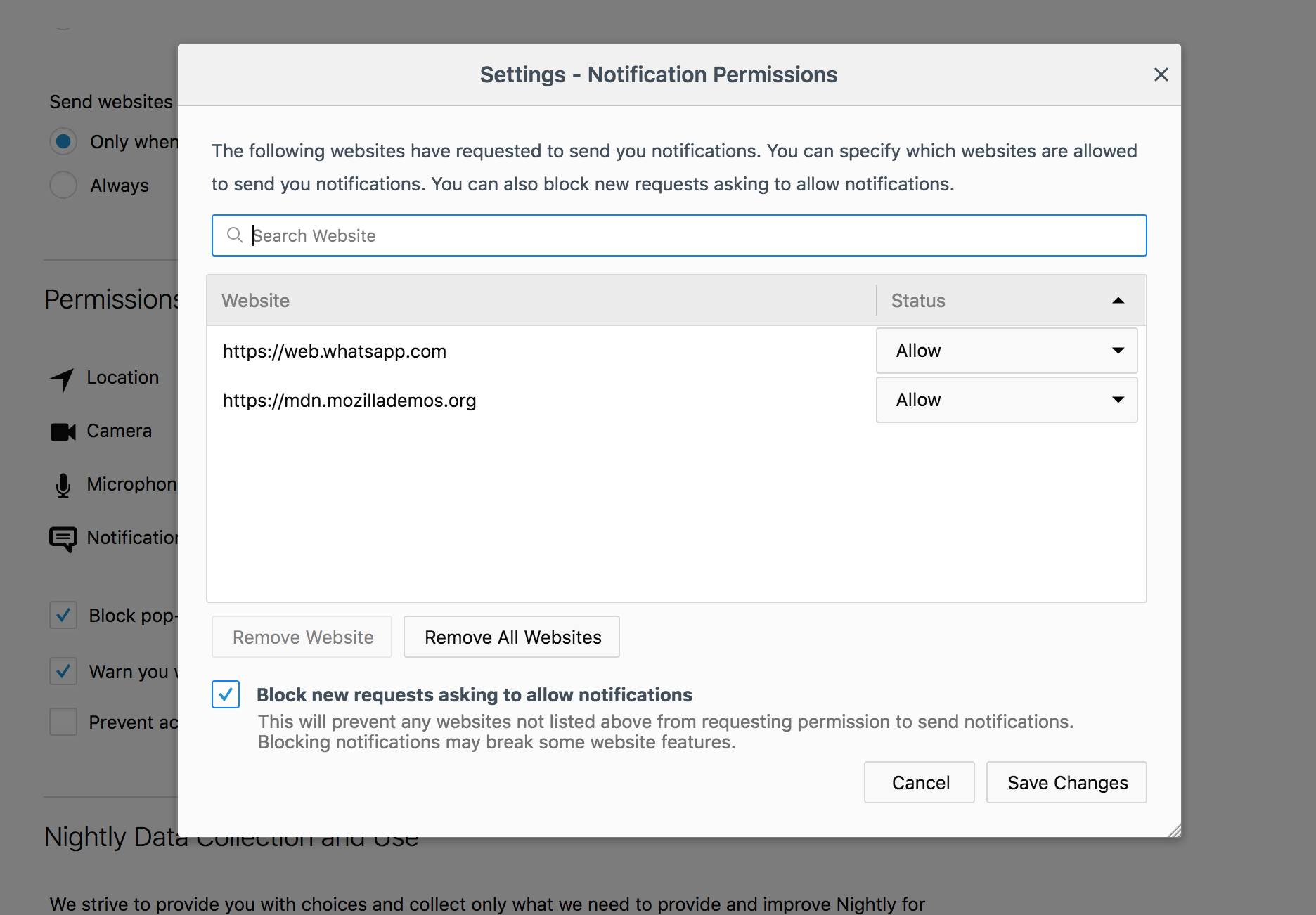The height and width of the screenshot is (915, 1316).
Task: Toggle the Block pop-up windows checkbox
Action: [63, 616]
